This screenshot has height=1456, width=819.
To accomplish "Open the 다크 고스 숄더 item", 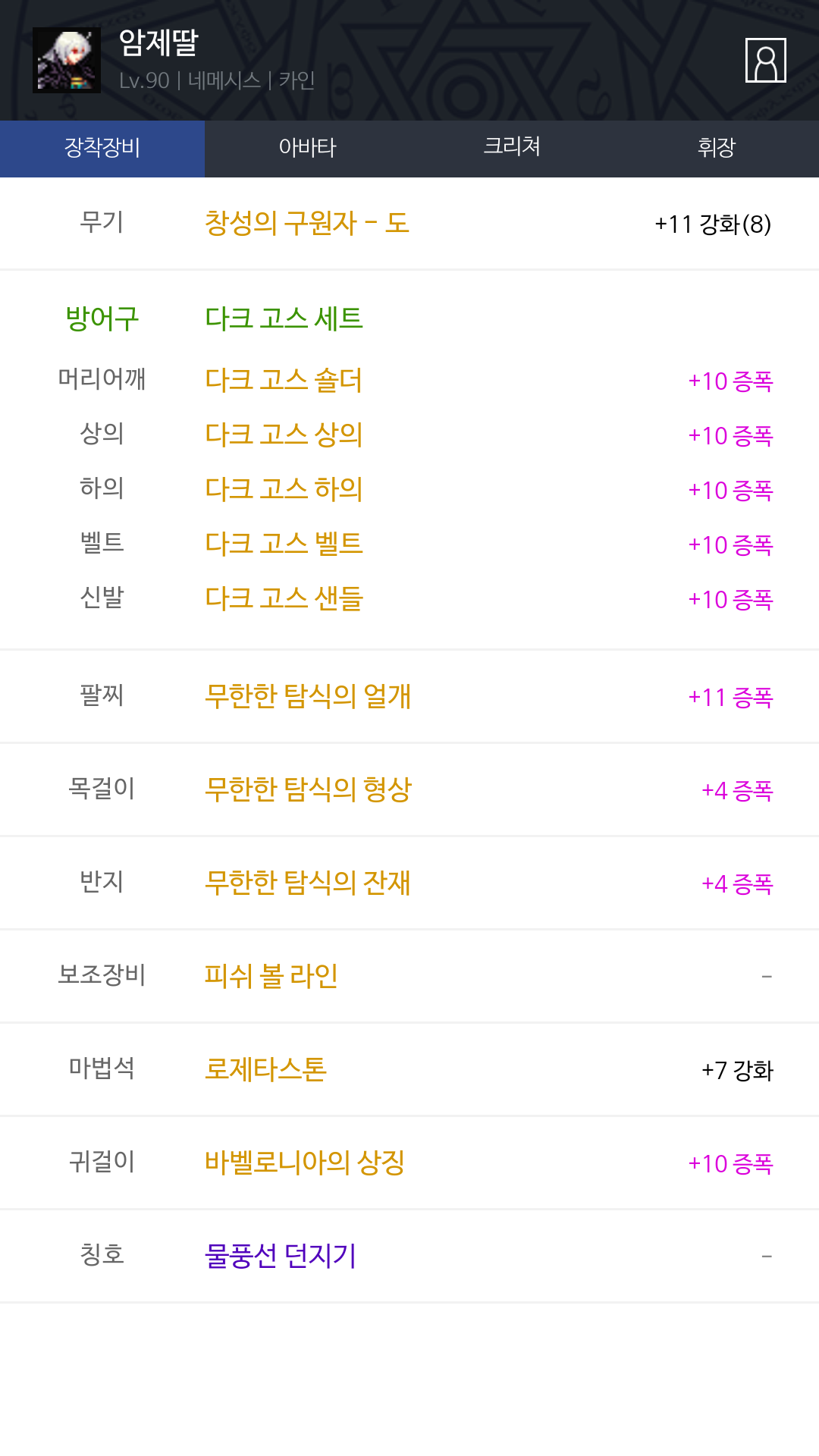I will coord(284,380).
